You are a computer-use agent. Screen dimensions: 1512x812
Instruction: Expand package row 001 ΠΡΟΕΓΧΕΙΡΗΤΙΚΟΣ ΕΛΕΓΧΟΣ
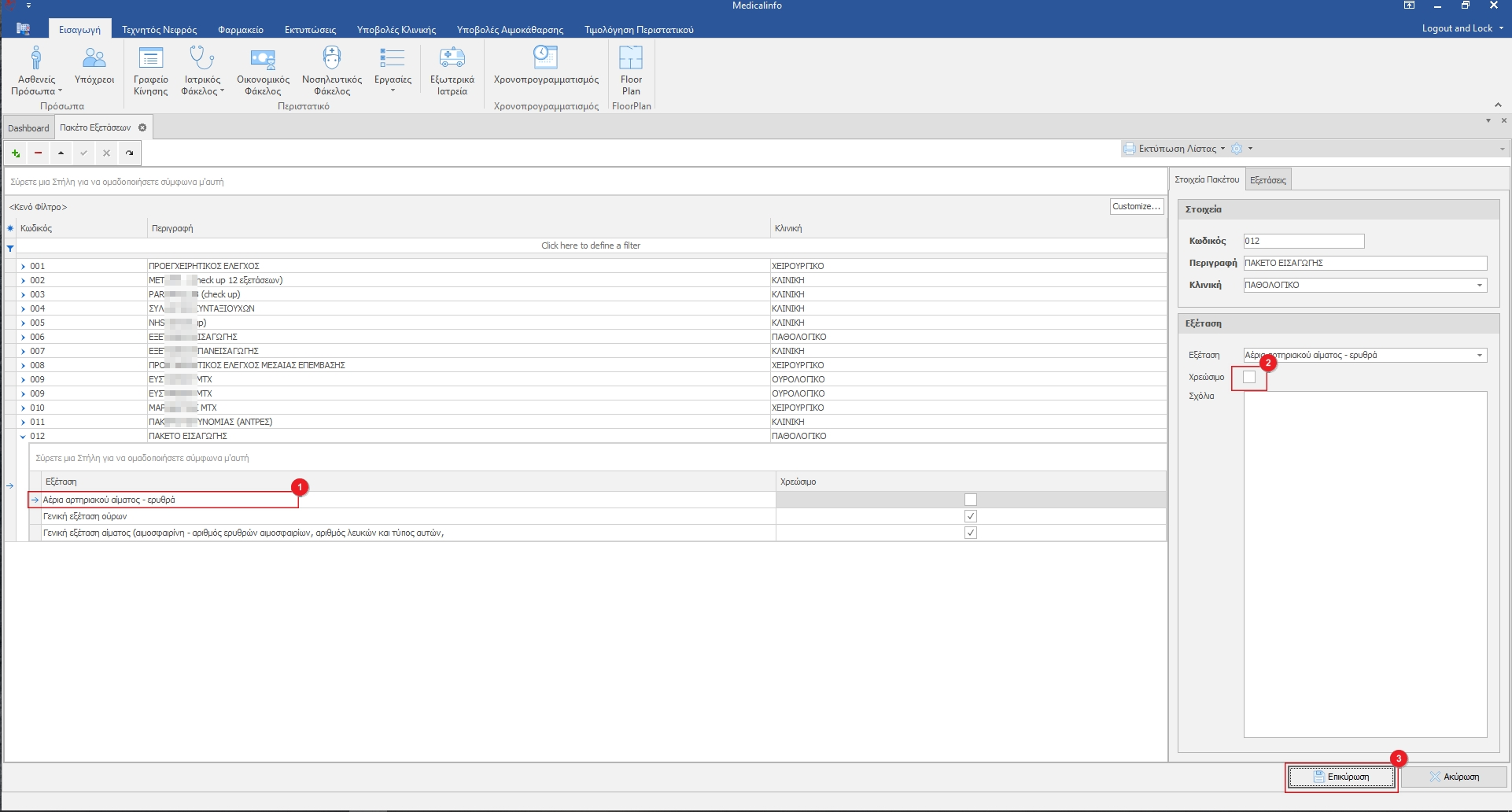[x=23, y=267]
